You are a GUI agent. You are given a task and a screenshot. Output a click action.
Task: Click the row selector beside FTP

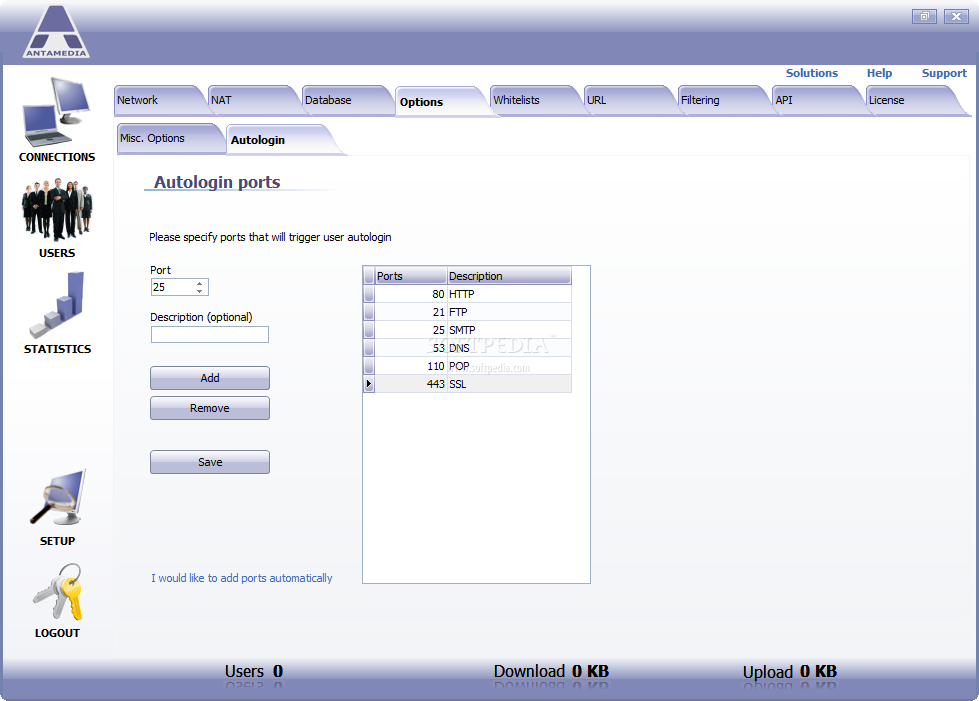pyautogui.click(x=369, y=312)
